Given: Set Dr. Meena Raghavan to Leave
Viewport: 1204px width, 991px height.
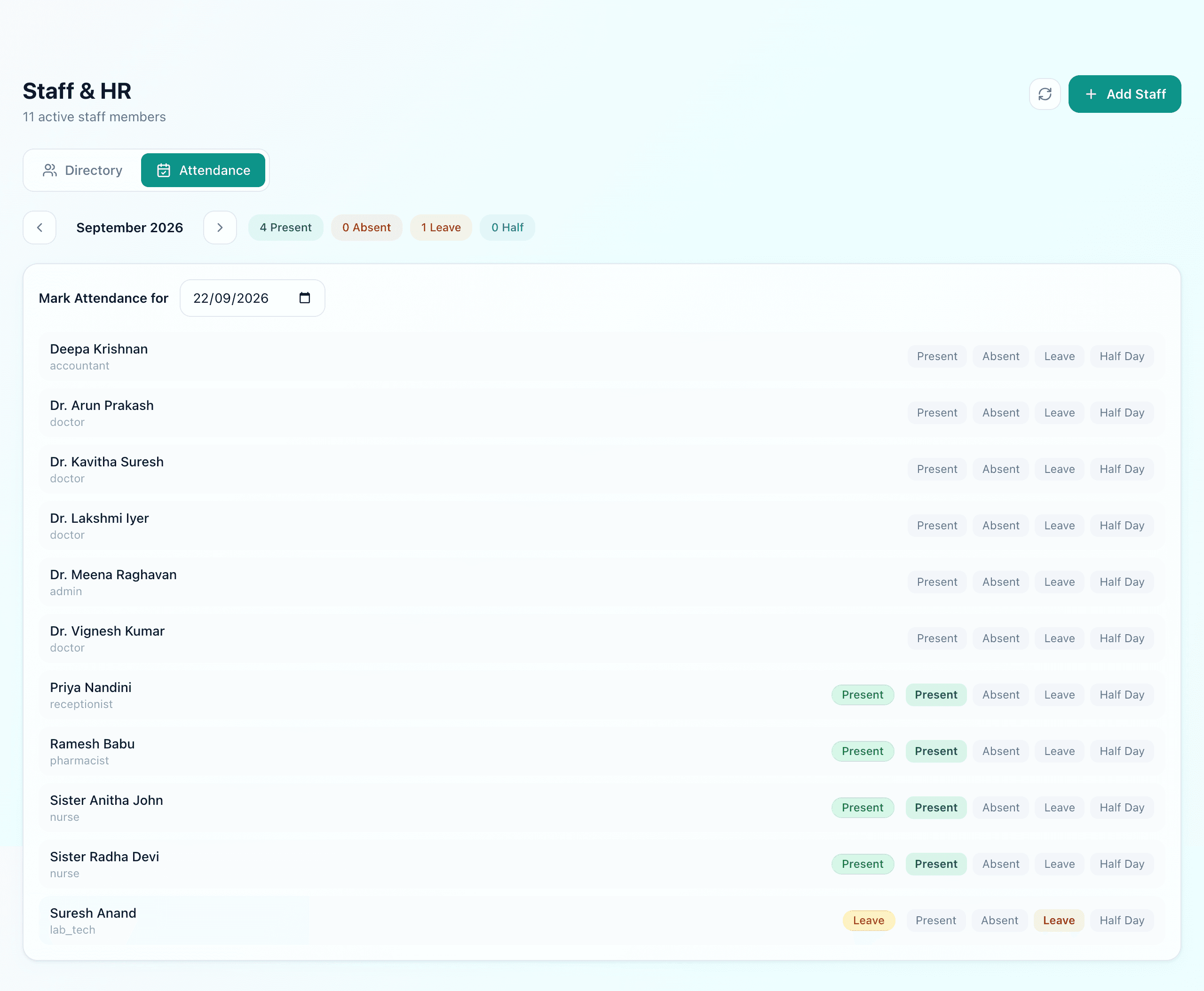Looking at the screenshot, I should (1060, 582).
